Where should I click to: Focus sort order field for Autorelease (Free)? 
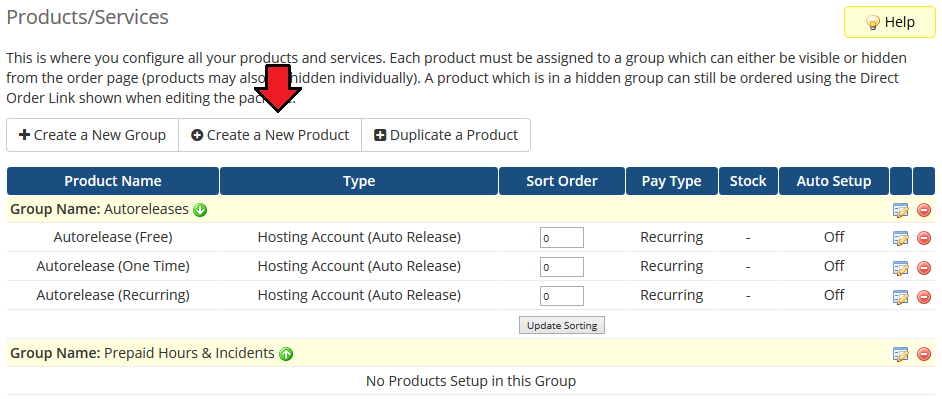(x=562, y=237)
